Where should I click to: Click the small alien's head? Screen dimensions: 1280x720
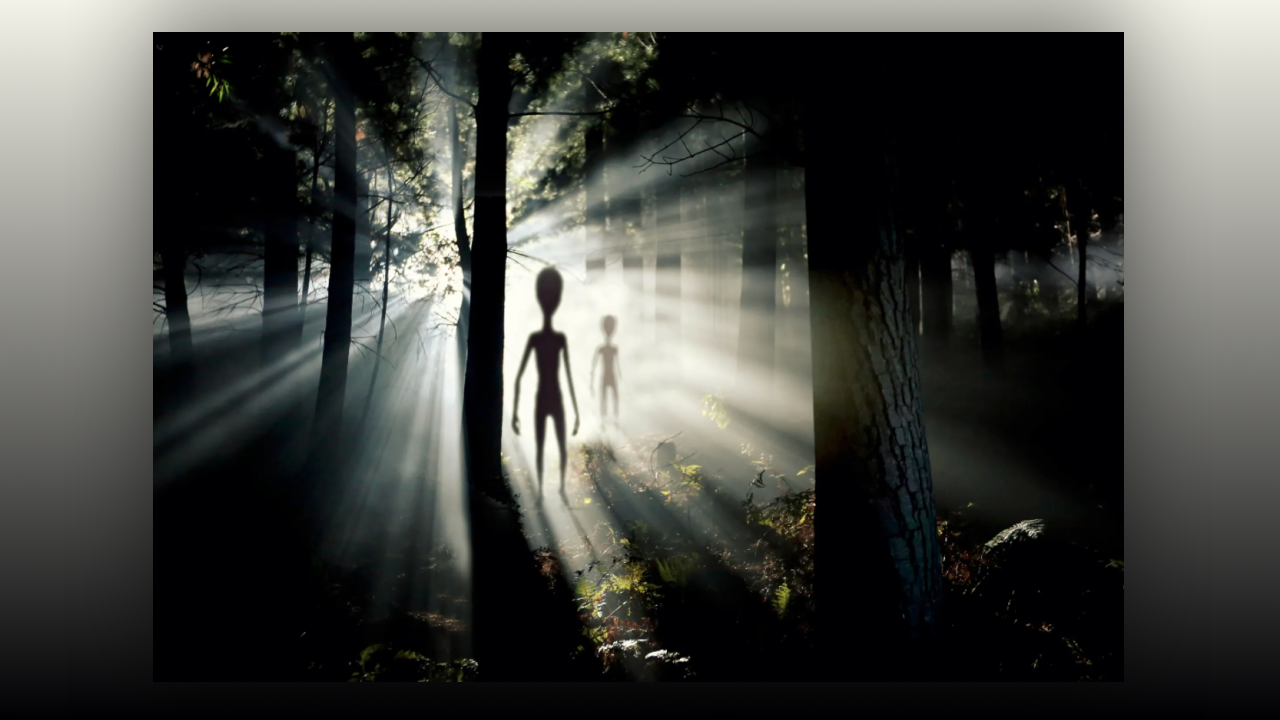point(608,325)
